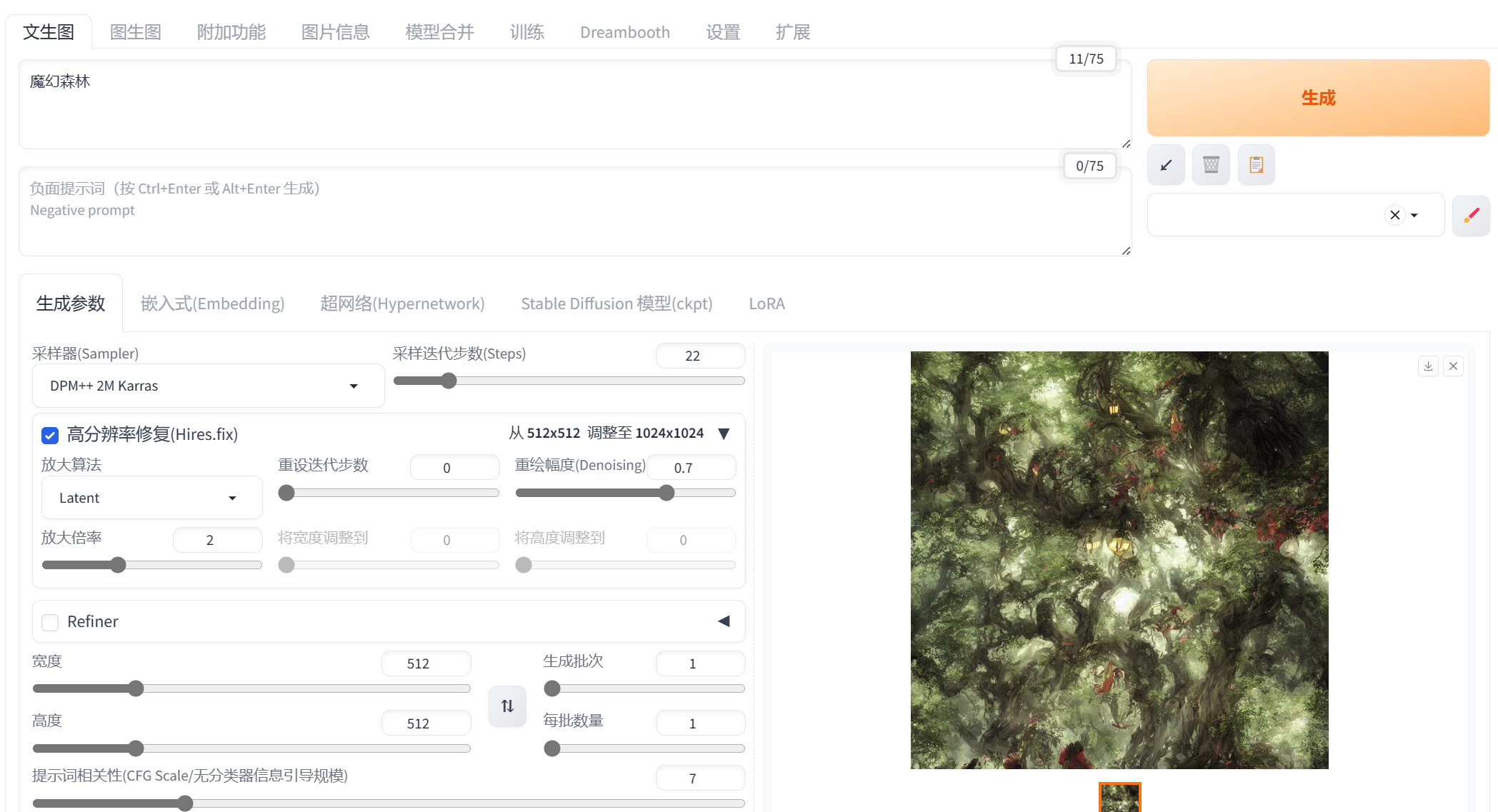Click the clipboard paste styles icon

[1256, 165]
